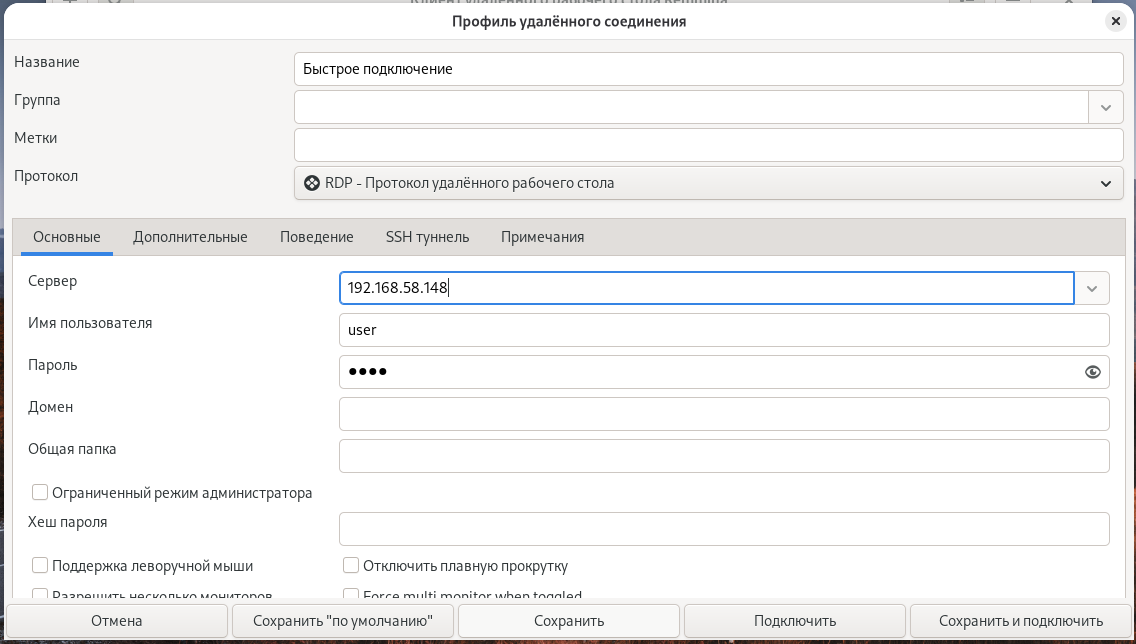
Task: Go to the Поведение tab
Action: click(316, 237)
